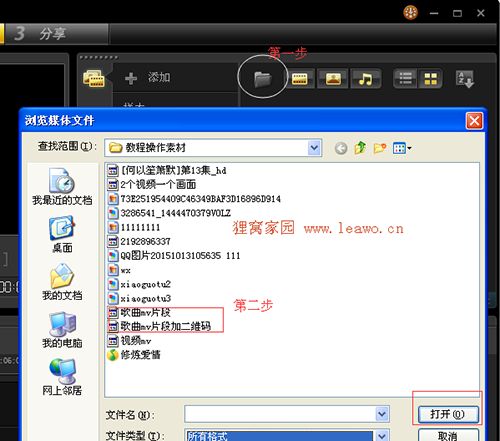This screenshot has height=441, width=500.
Task: Click the go back arrow in dialog
Action: 341,148
